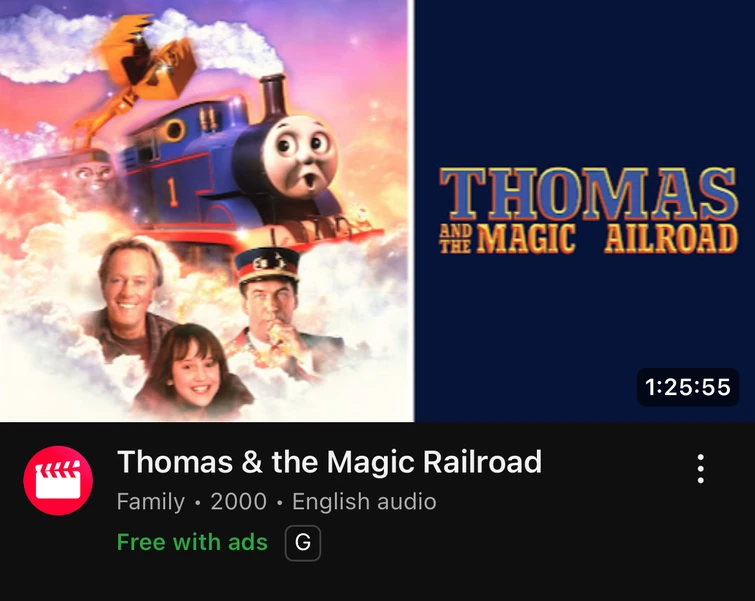Screen dimensions: 755x601
Task: Click the 1:25:55 duration badge
Action: pyautogui.click(x=688, y=387)
